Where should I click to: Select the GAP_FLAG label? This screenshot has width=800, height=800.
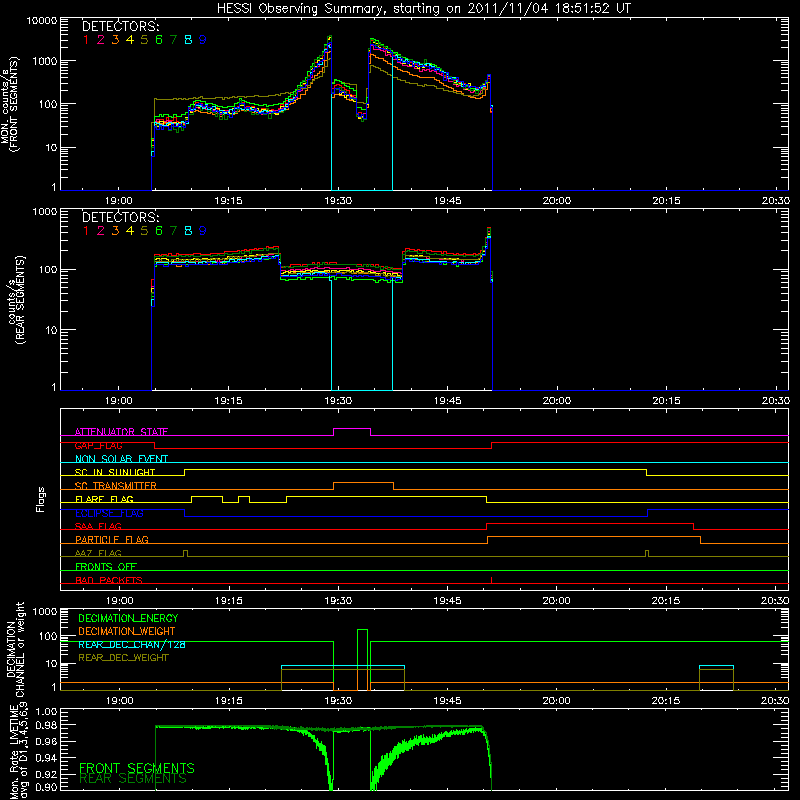tap(98, 445)
